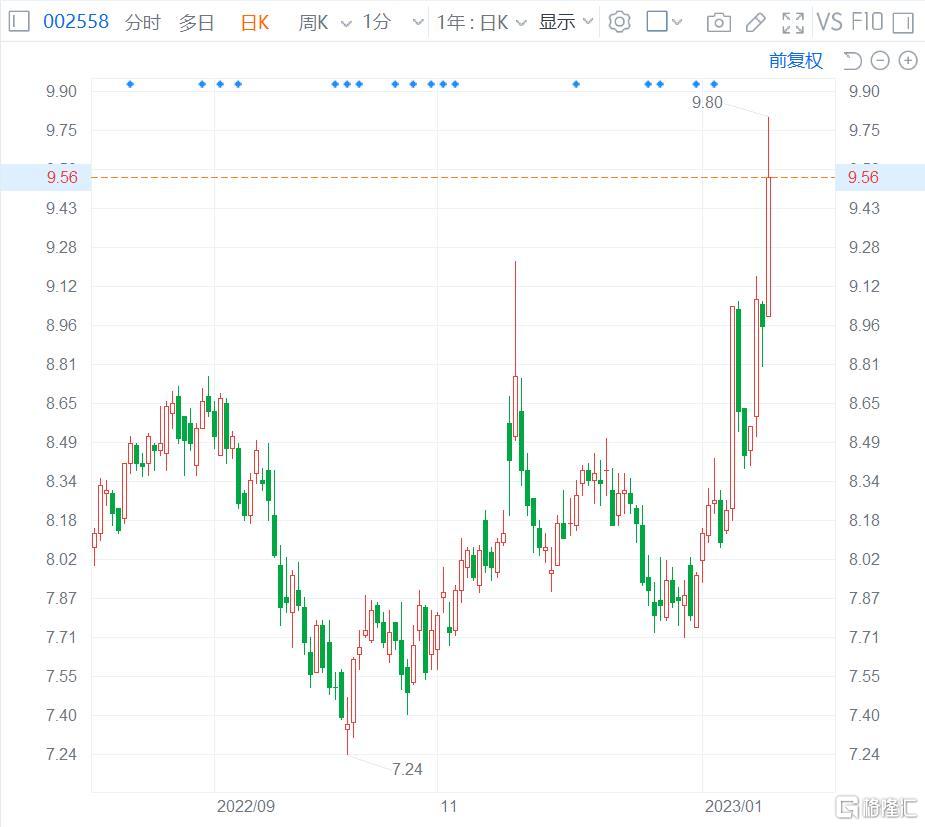Image resolution: width=925 pixels, height=827 pixels.
Task: Select the chart layout square icon
Action: [657, 22]
